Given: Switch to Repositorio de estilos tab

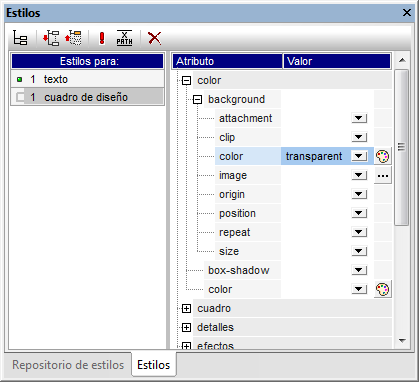Looking at the screenshot, I should point(68,365).
